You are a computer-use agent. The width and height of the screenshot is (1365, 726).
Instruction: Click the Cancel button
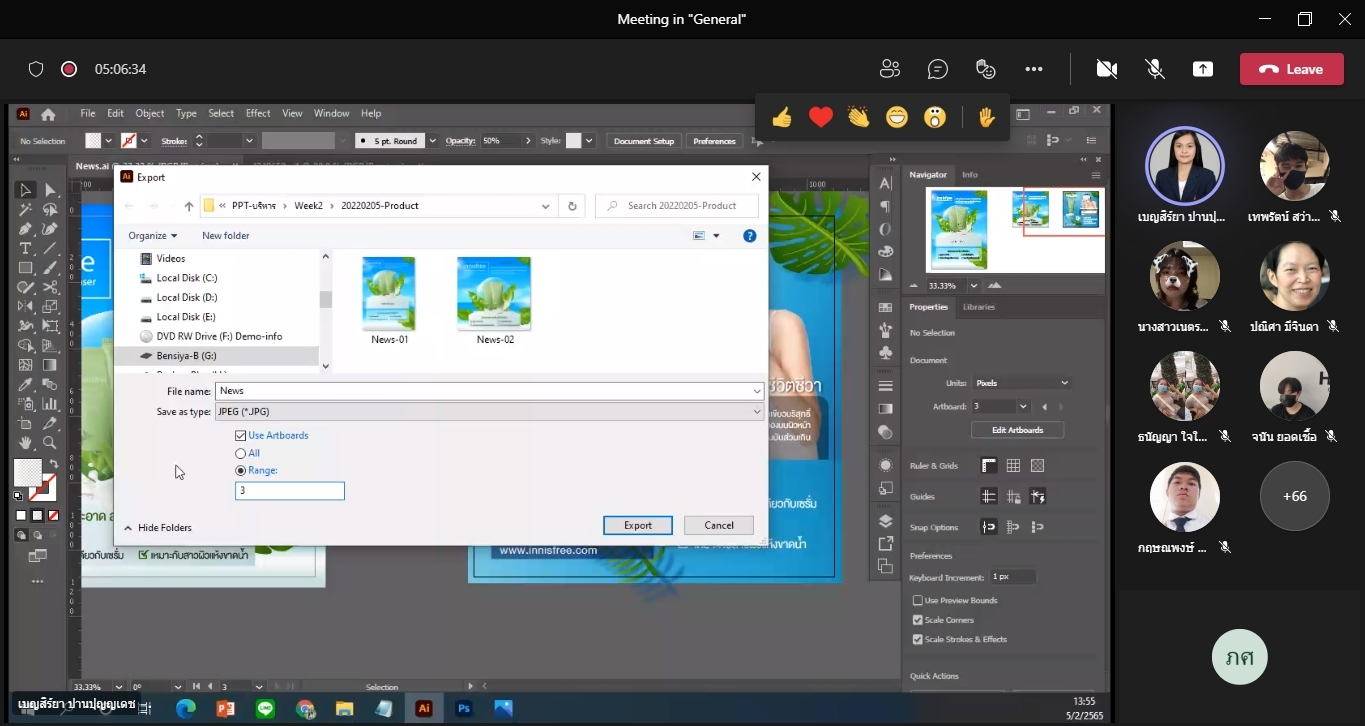[x=719, y=525]
